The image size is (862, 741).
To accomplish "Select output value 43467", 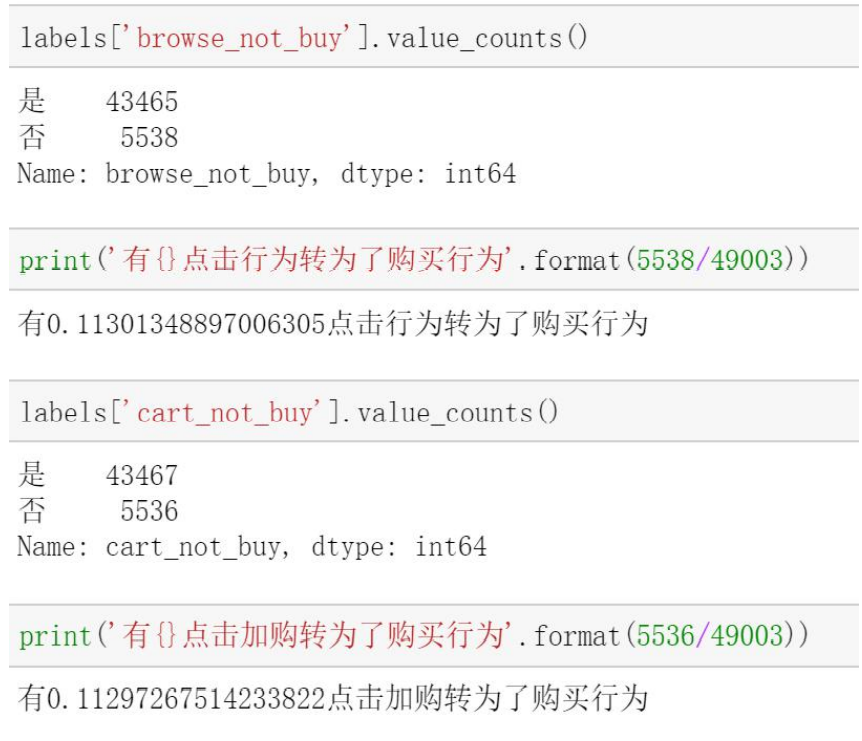I will tap(142, 475).
